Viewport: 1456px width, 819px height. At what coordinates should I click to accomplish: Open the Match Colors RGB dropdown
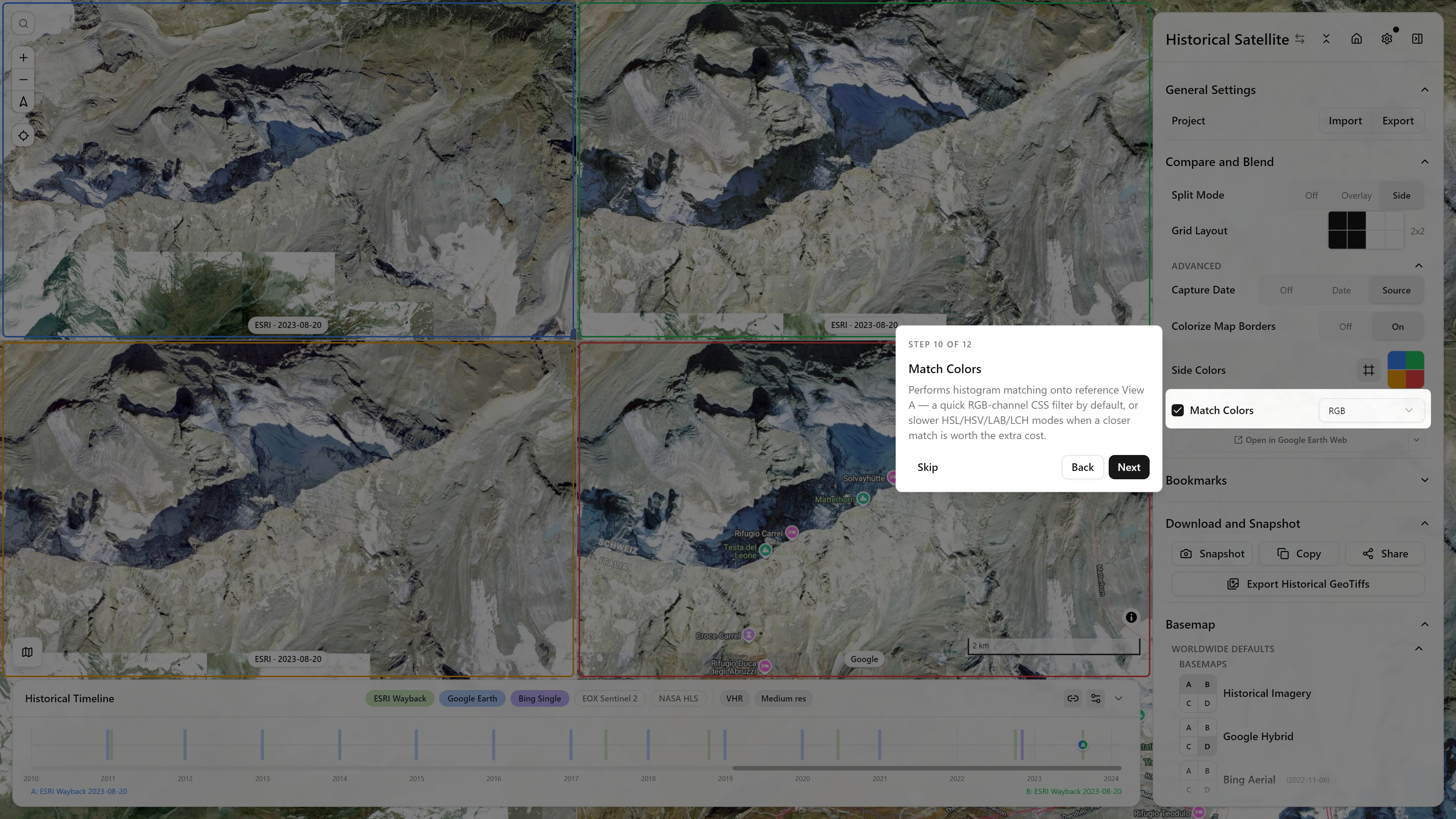pyautogui.click(x=1371, y=410)
